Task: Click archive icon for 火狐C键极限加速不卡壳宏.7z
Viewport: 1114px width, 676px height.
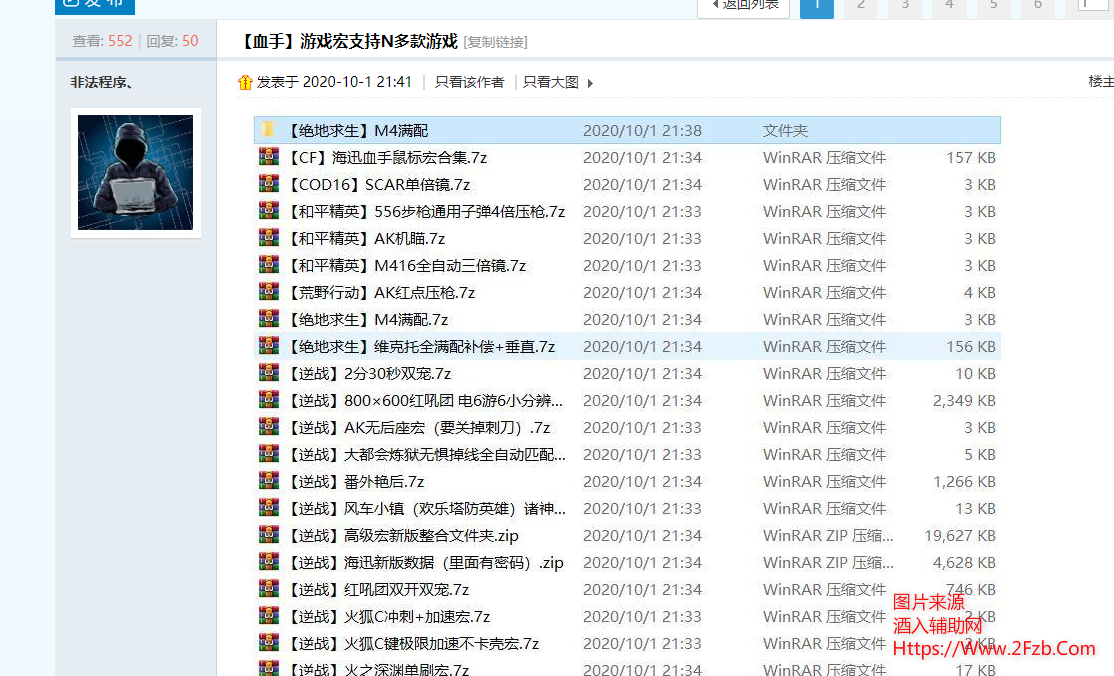Action: 269,643
